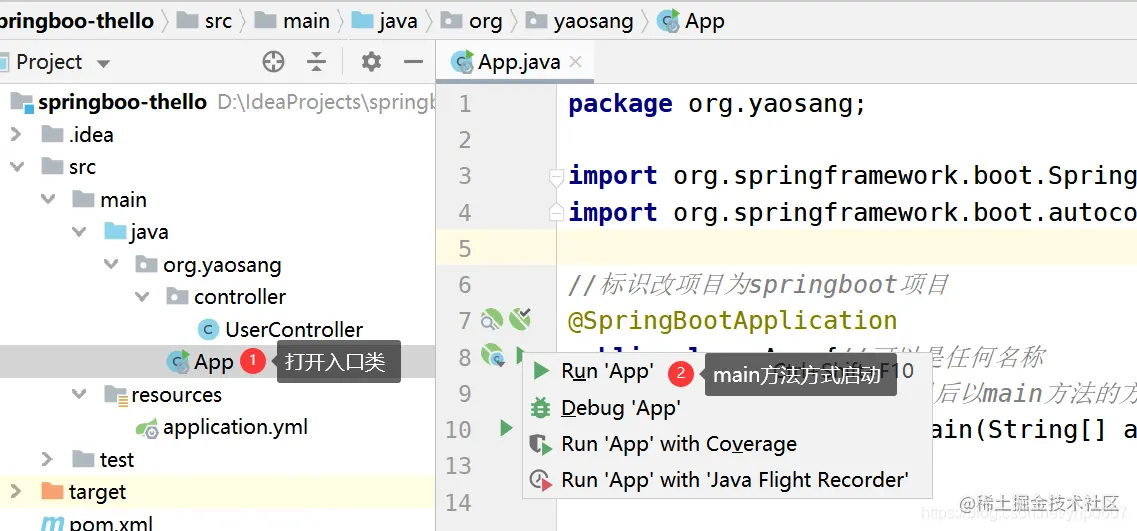This screenshot has height=531, width=1137.
Task: Click breadcrumb 'App' in navigation bar
Action: (704, 21)
